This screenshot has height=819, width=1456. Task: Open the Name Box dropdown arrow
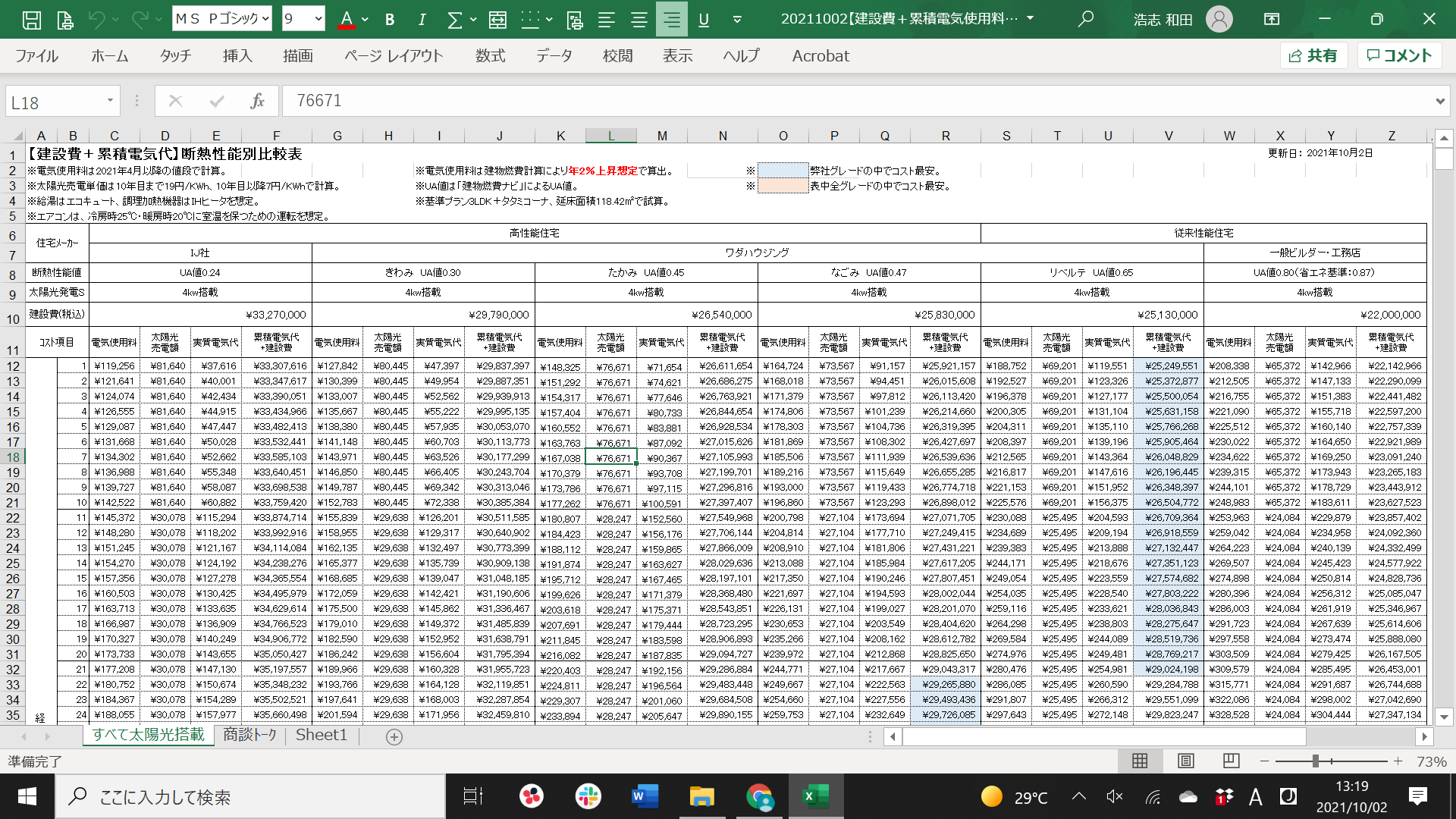[110, 101]
